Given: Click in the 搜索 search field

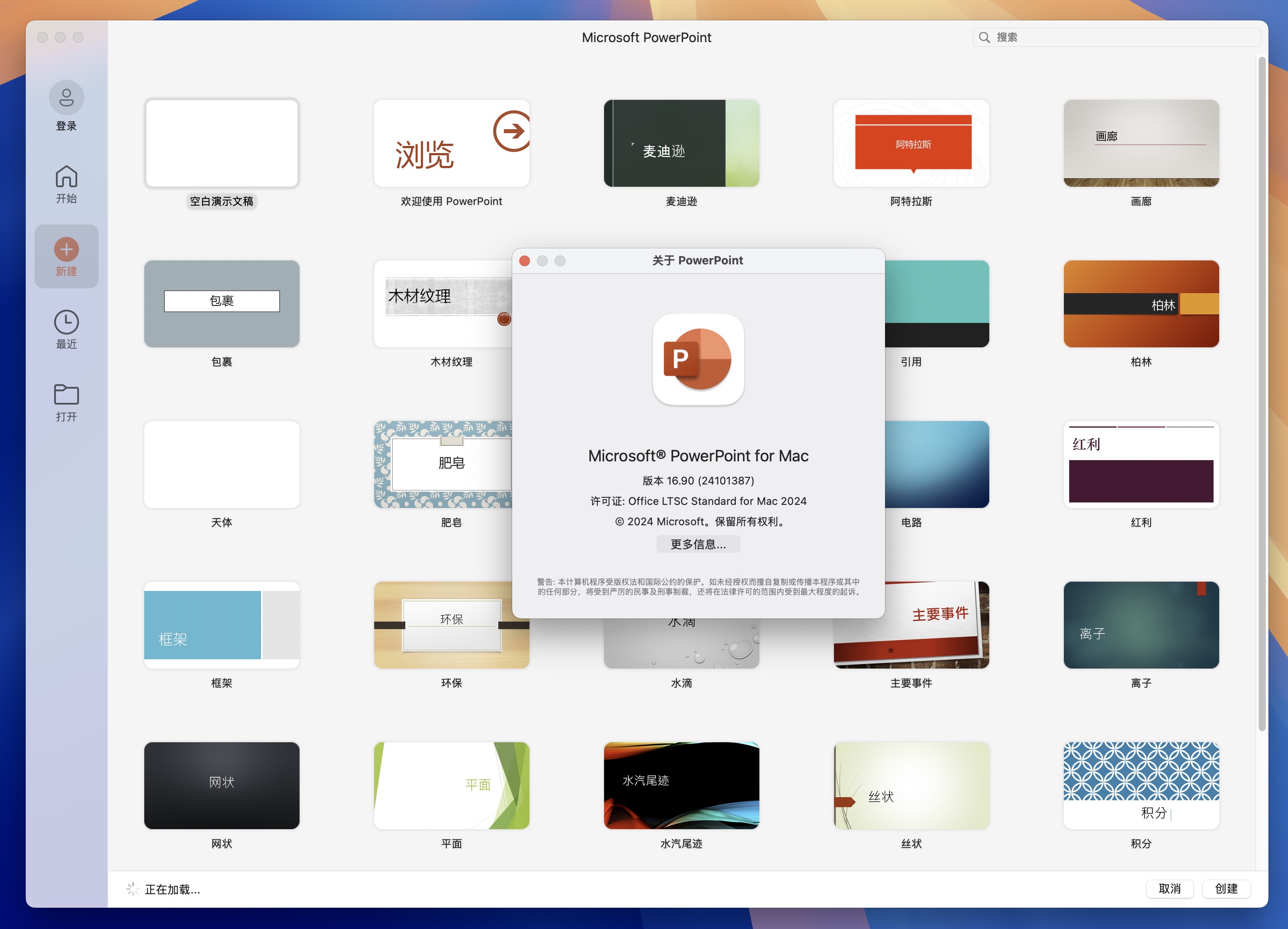Looking at the screenshot, I should 1117,37.
